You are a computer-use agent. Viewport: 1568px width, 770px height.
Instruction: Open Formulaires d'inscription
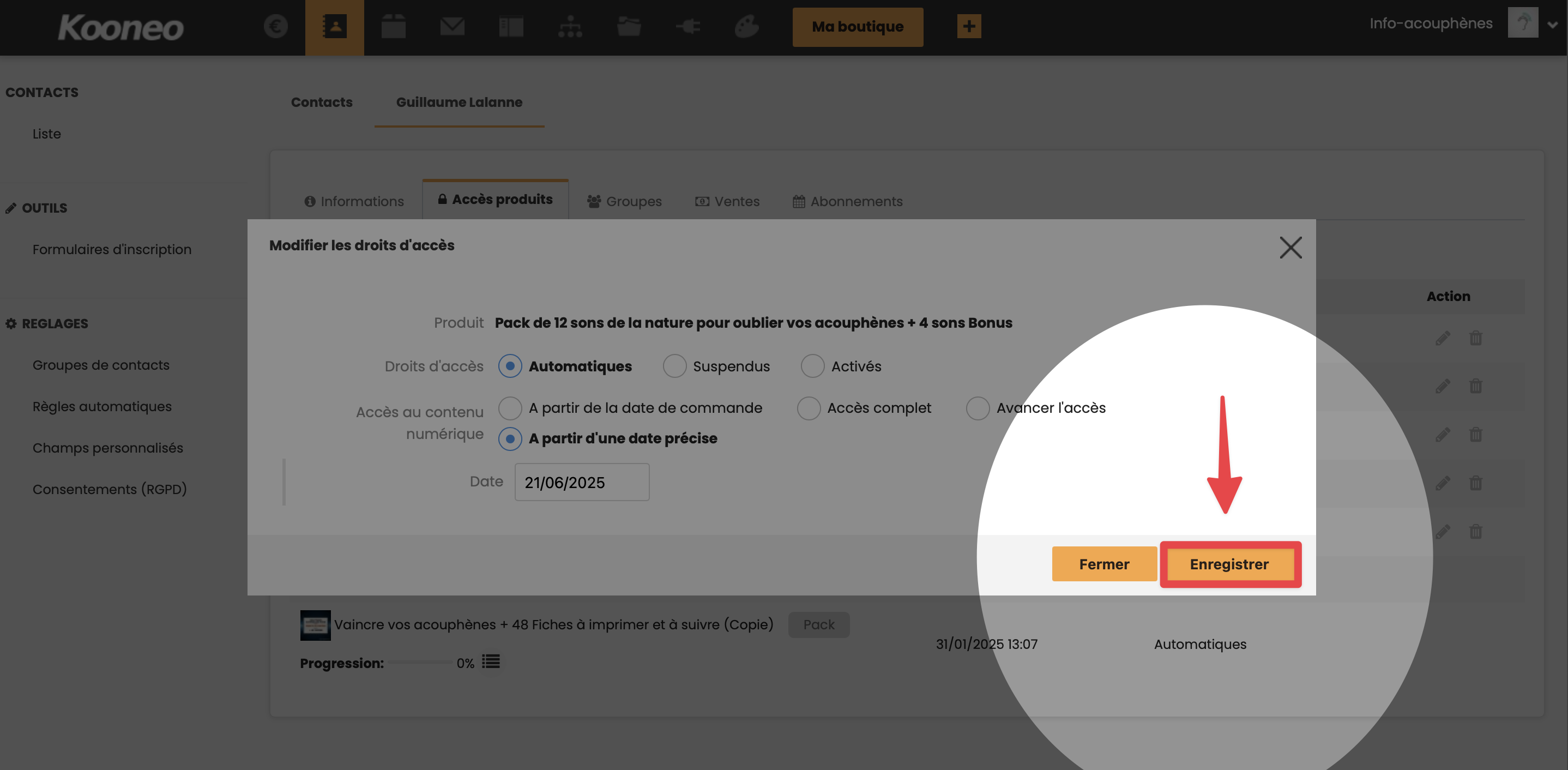(x=112, y=250)
